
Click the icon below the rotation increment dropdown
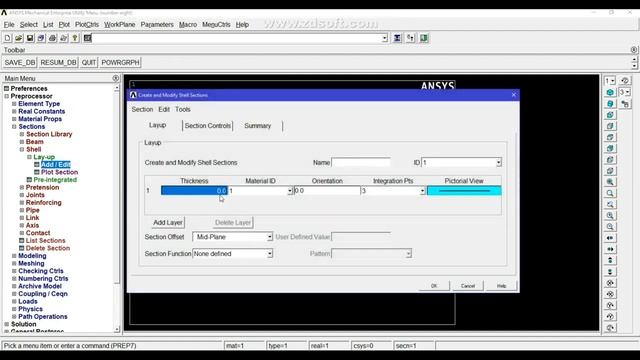(x=624, y=104)
